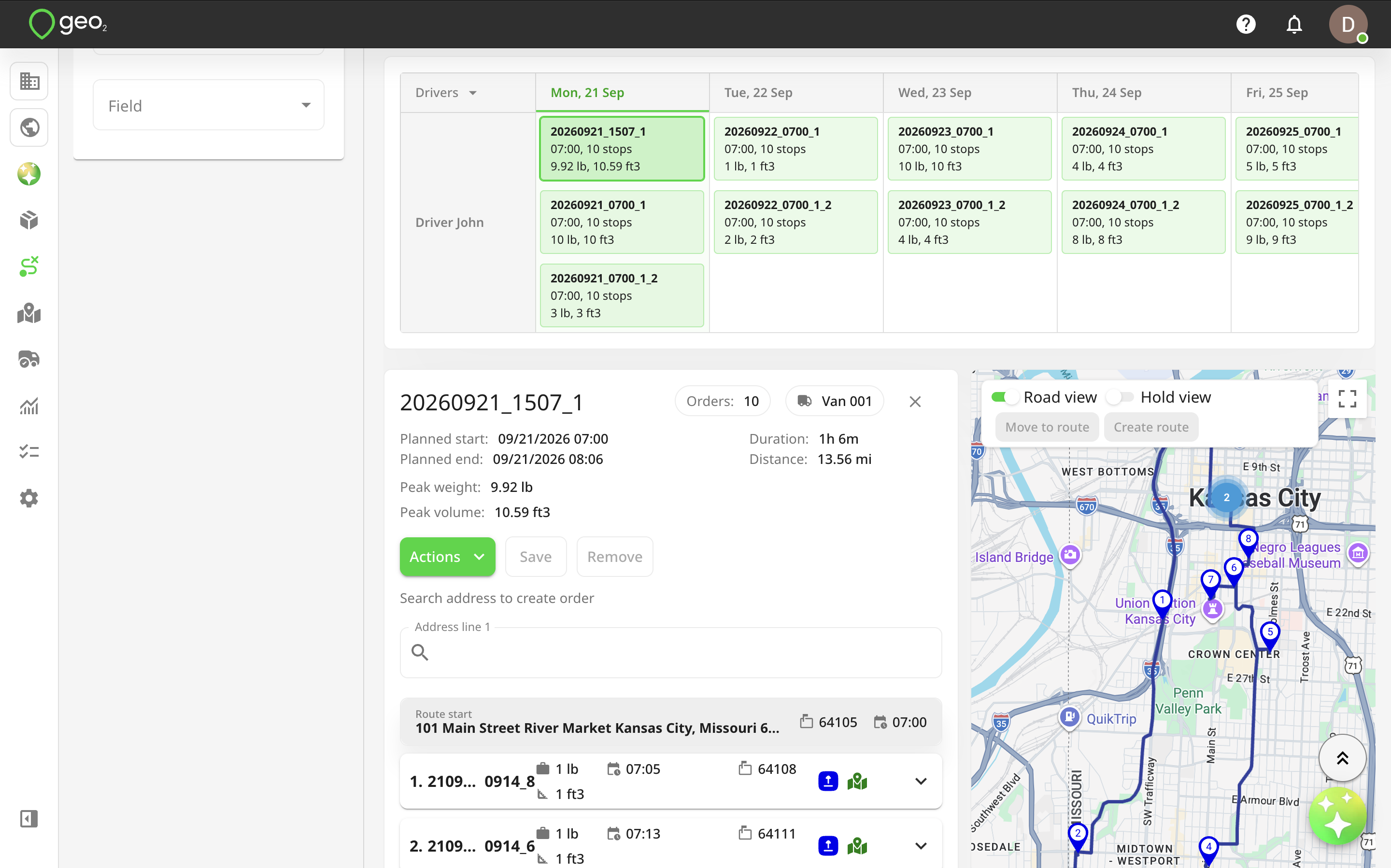The height and width of the screenshot is (868, 1391).
Task: Click the scroll-to-top double chevron button
Action: 1342,758
